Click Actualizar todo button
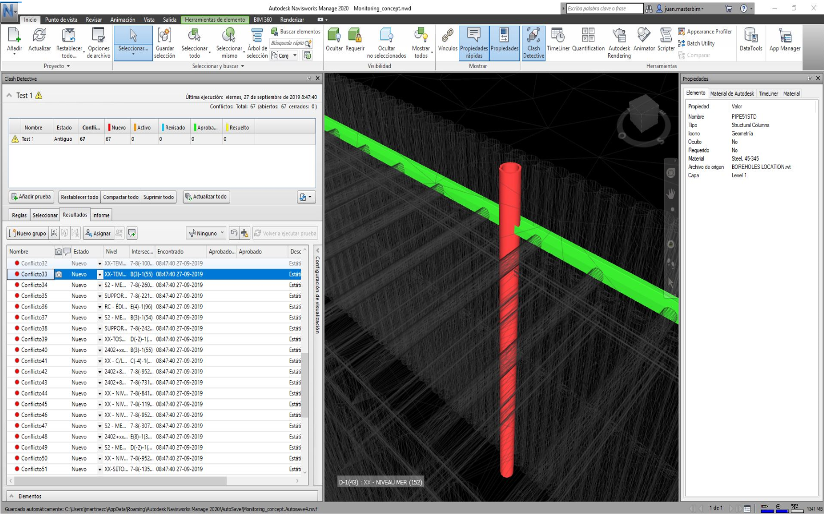 206,197
